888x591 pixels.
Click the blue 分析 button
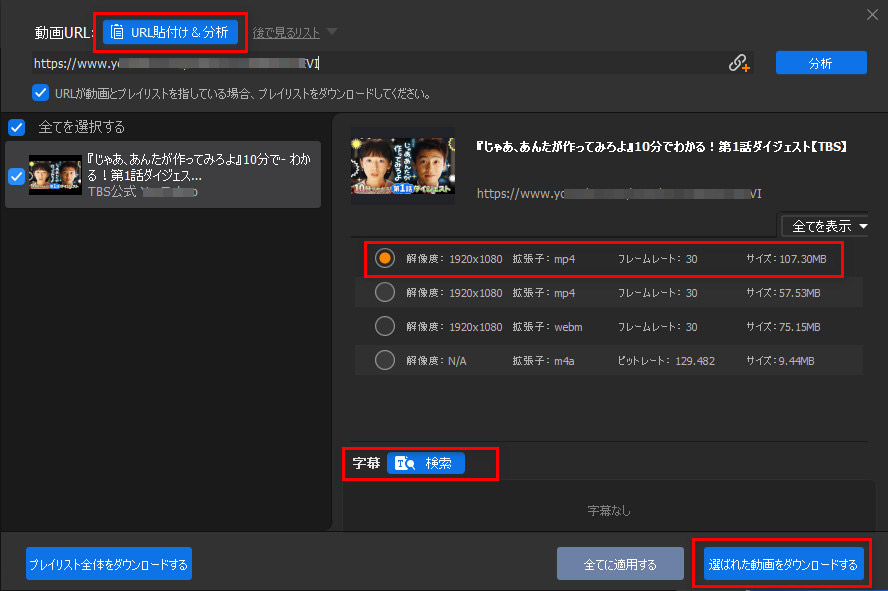click(x=820, y=63)
